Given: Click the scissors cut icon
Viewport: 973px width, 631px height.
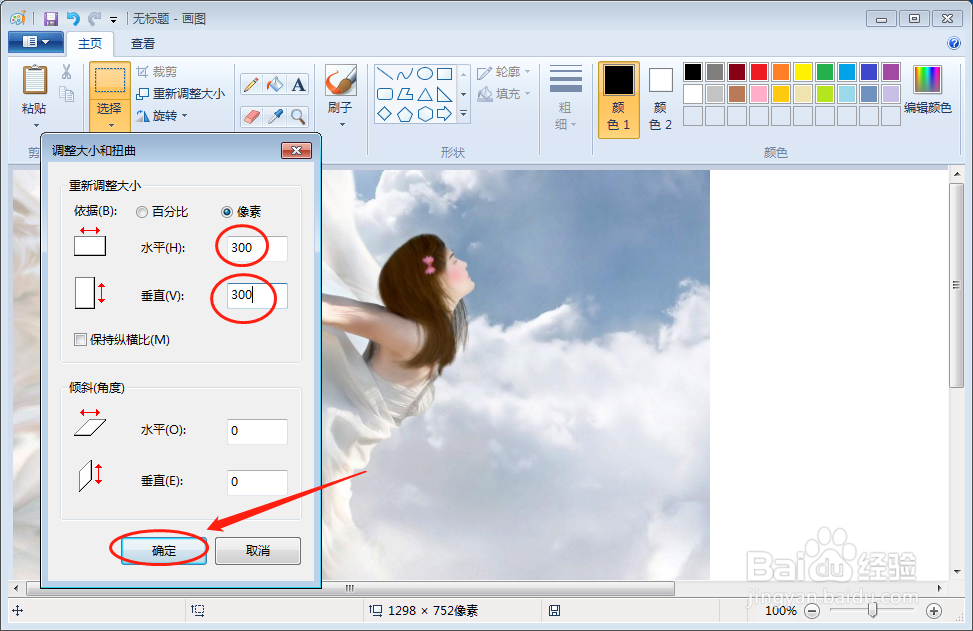Looking at the screenshot, I should [x=66, y=72].
